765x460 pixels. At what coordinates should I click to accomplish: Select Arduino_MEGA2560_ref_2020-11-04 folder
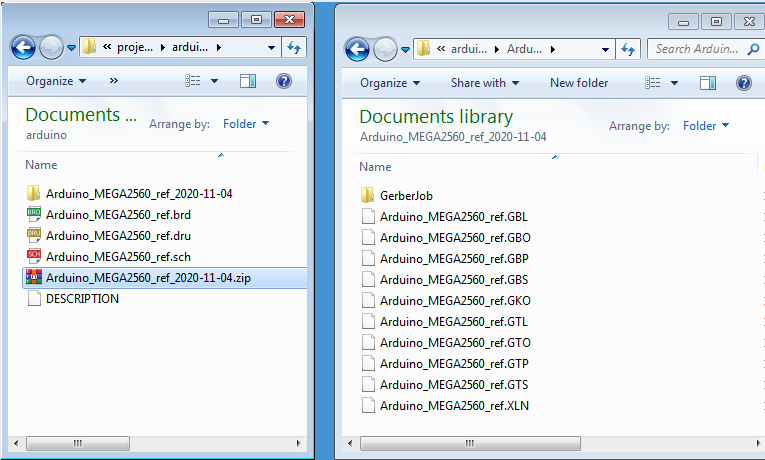pyautogui.click(x=139, y=194)
